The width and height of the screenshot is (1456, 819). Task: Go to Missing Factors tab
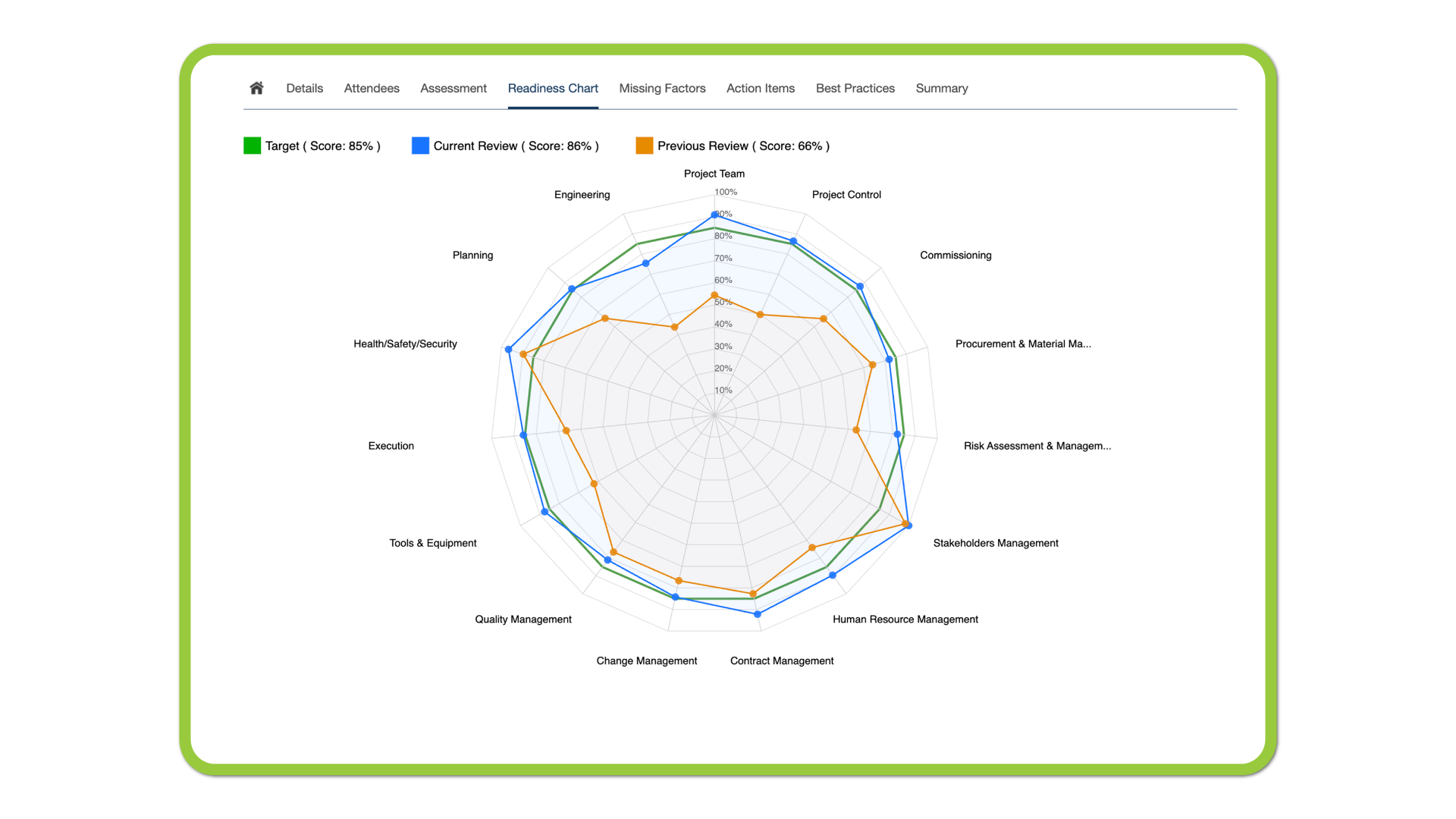[x=662, y=88]
